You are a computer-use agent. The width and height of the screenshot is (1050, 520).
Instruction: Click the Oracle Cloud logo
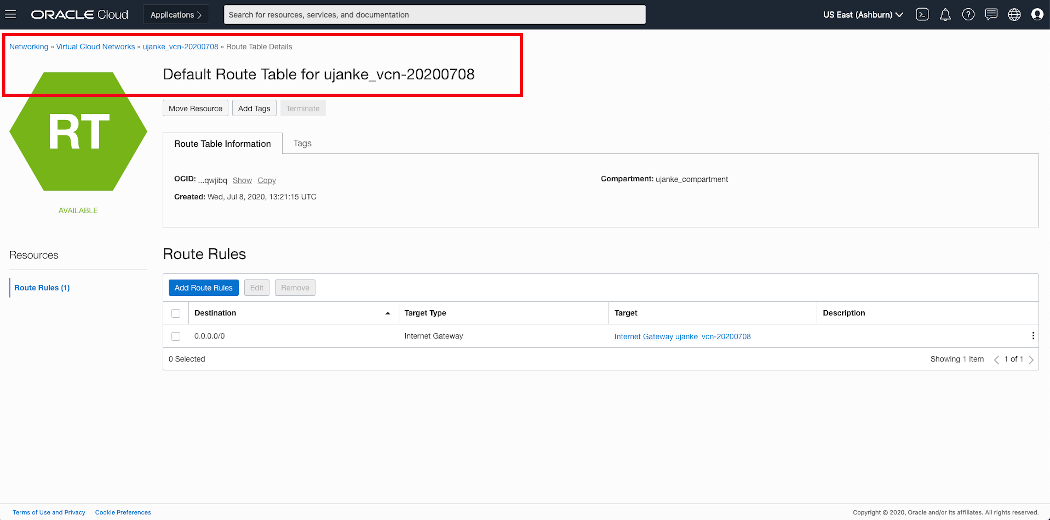tap(80, 14)
